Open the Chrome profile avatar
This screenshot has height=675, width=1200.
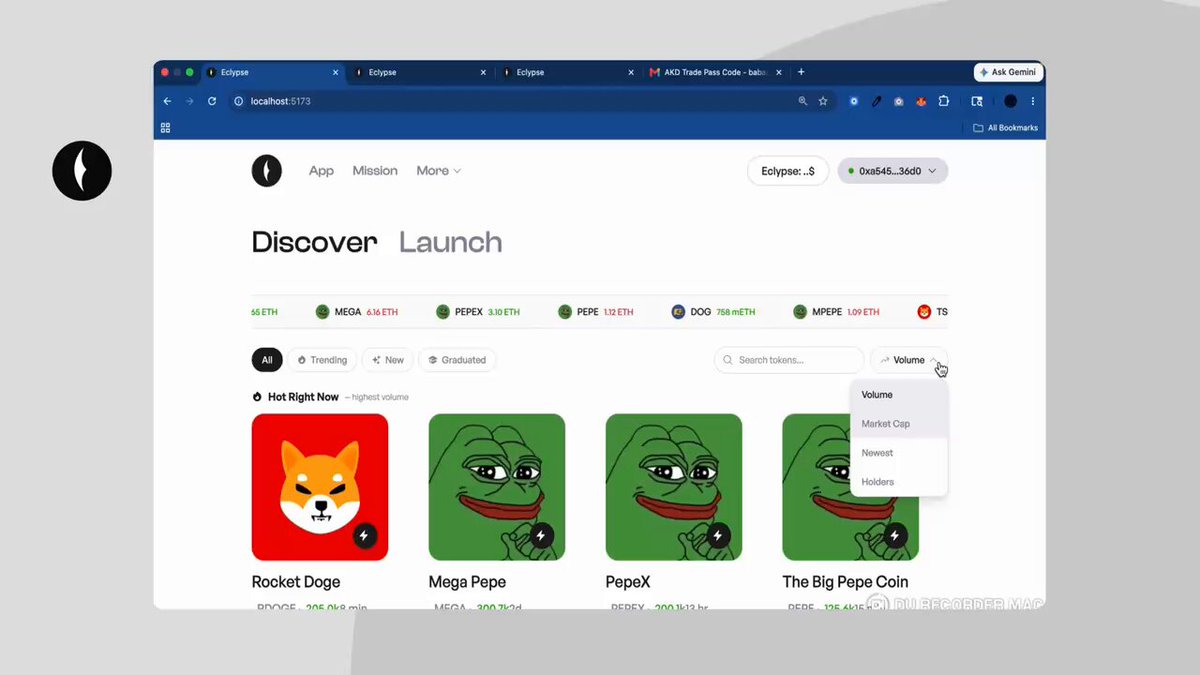click(x=1010, y=101)
